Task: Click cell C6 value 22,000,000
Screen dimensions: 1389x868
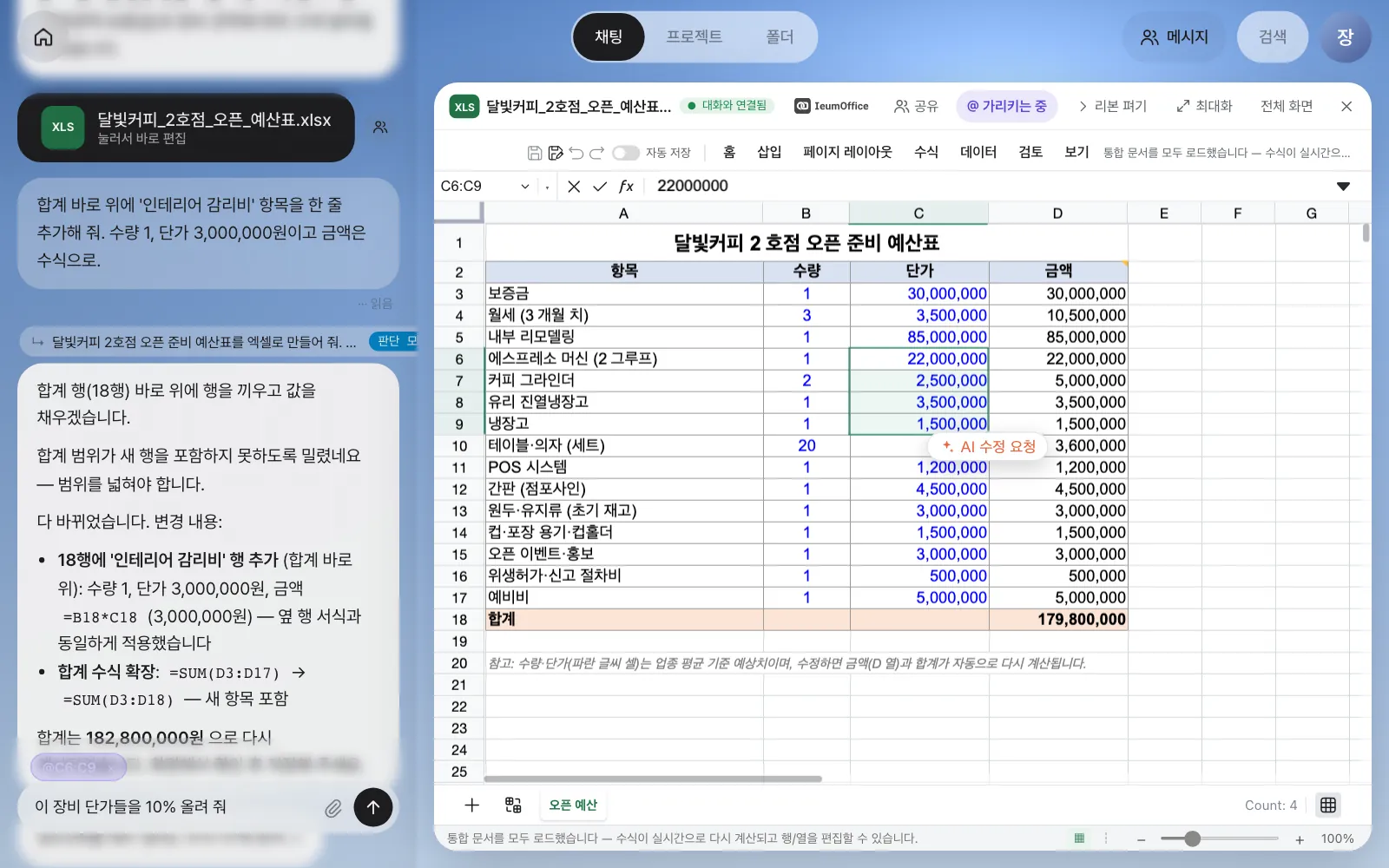Action: coord(919,359)
